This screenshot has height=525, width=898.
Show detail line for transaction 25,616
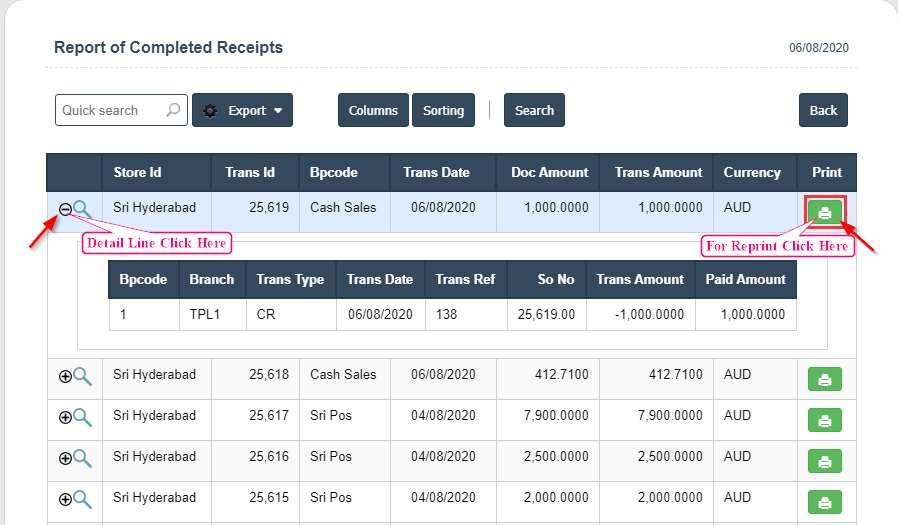click(x=66, y=458)
